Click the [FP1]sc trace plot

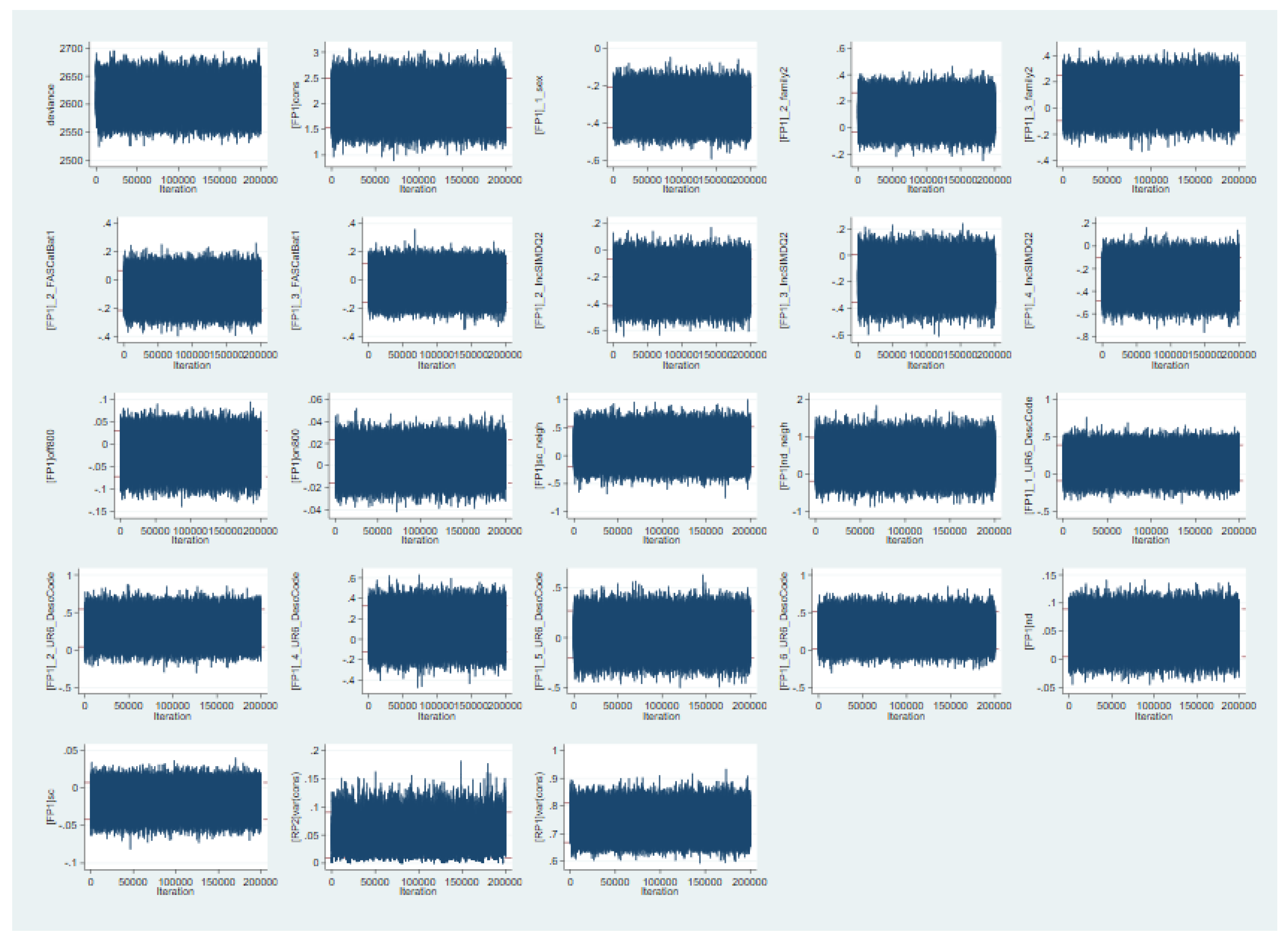pyautogui.click(x=176, y=806)
